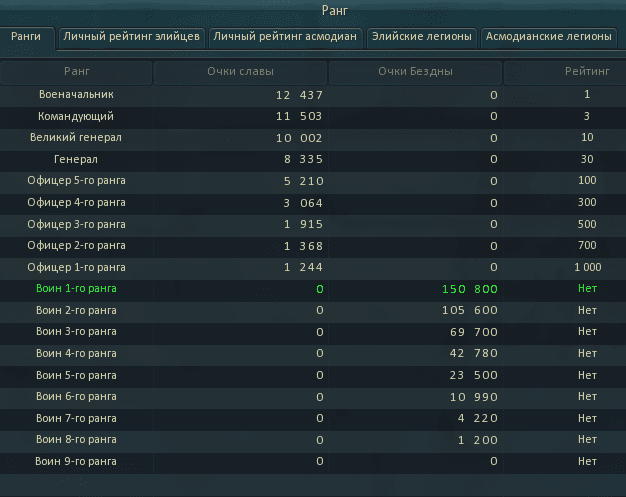Click the Ранг column header
626x497 pixels.
coord(77,72)
